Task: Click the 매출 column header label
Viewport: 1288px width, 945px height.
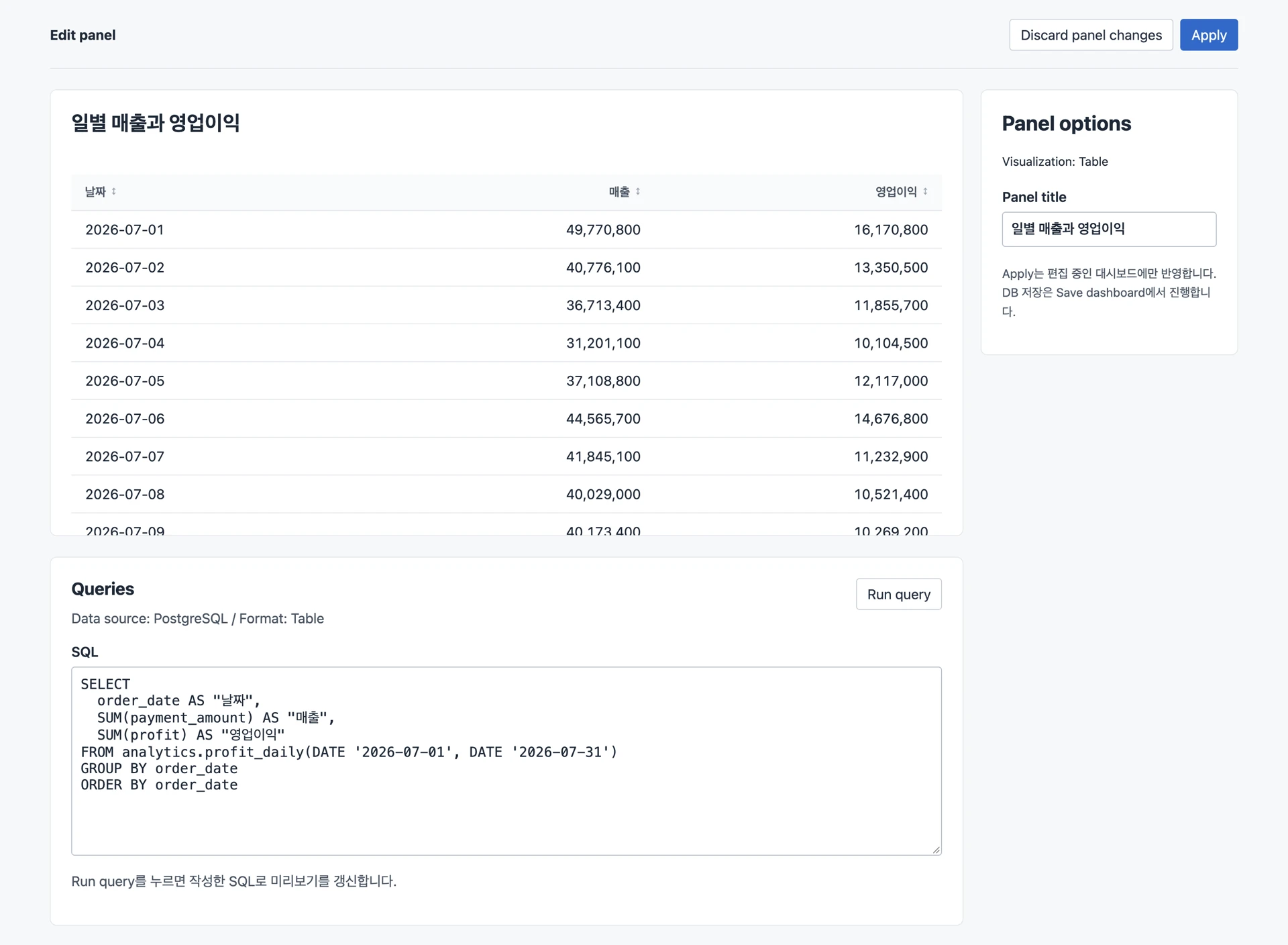Action: pyautogui.click(x=619, y=192)
